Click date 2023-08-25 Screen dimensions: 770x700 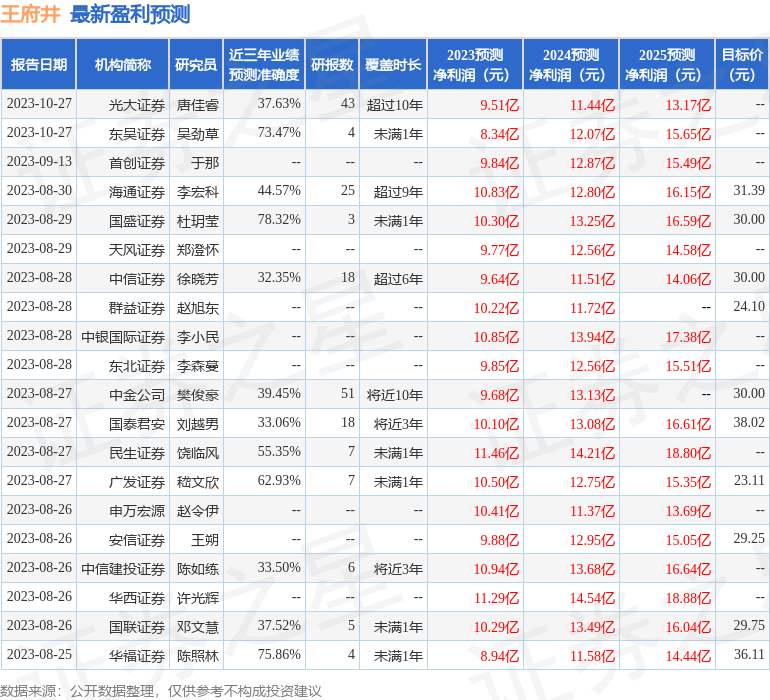point(39,654)
